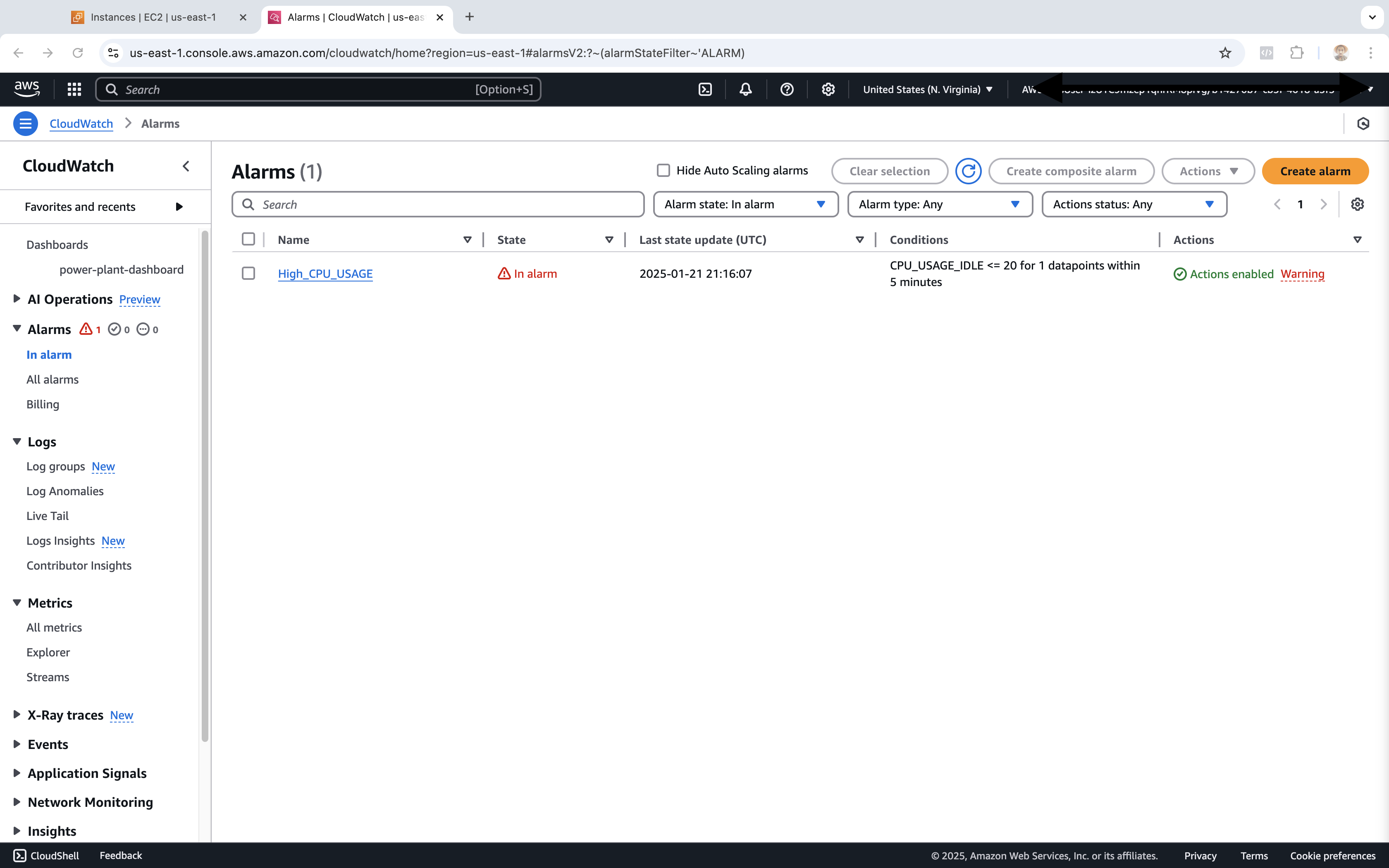Image resolution: width=1389 pixels, height=868 pixels.
Task: Open CloudShell in footer bar
Action: point(46,855)
